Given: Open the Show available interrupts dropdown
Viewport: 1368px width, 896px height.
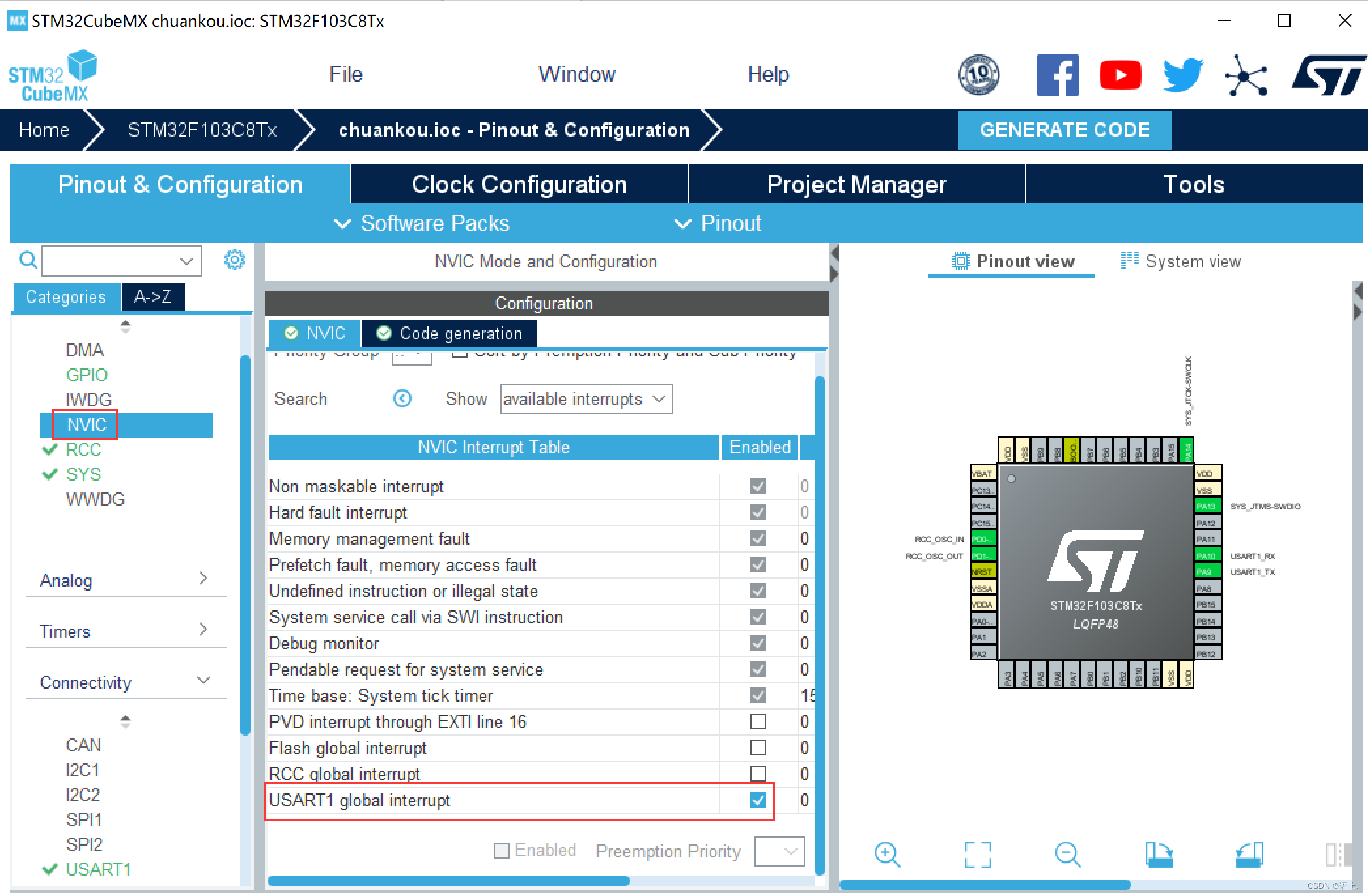Looking at the screenshot, I should (x=586, y=399).
